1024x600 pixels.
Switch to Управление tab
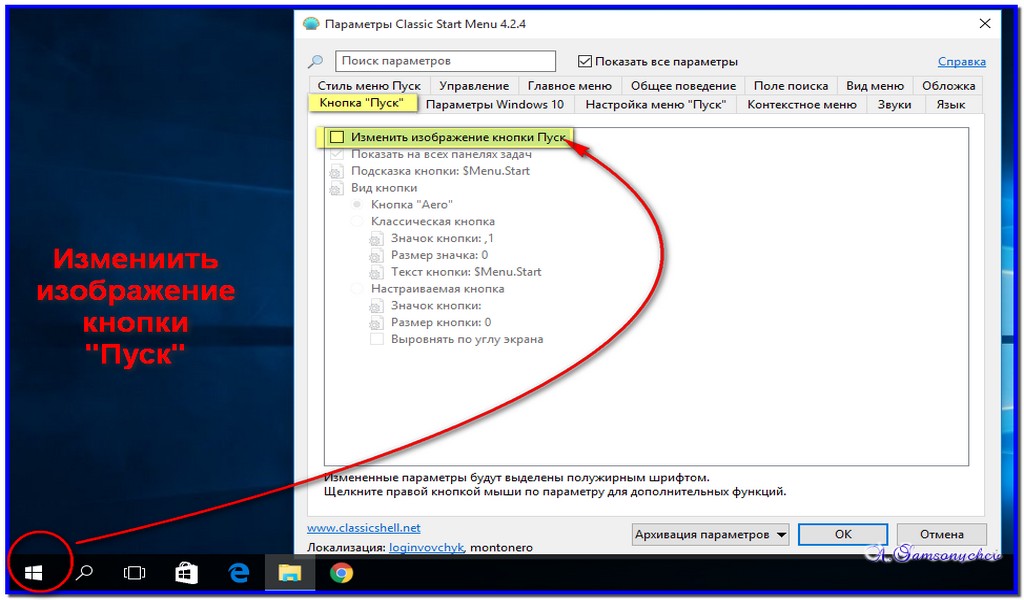[474, 86]
